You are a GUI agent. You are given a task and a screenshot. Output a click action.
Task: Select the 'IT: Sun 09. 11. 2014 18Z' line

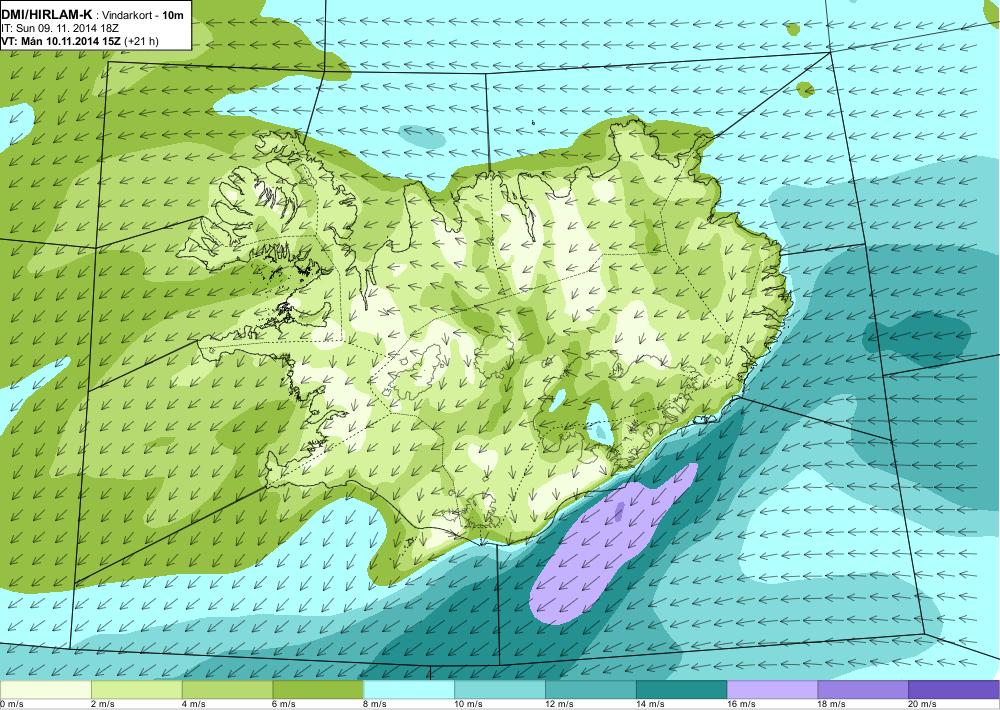coord(60,28)
